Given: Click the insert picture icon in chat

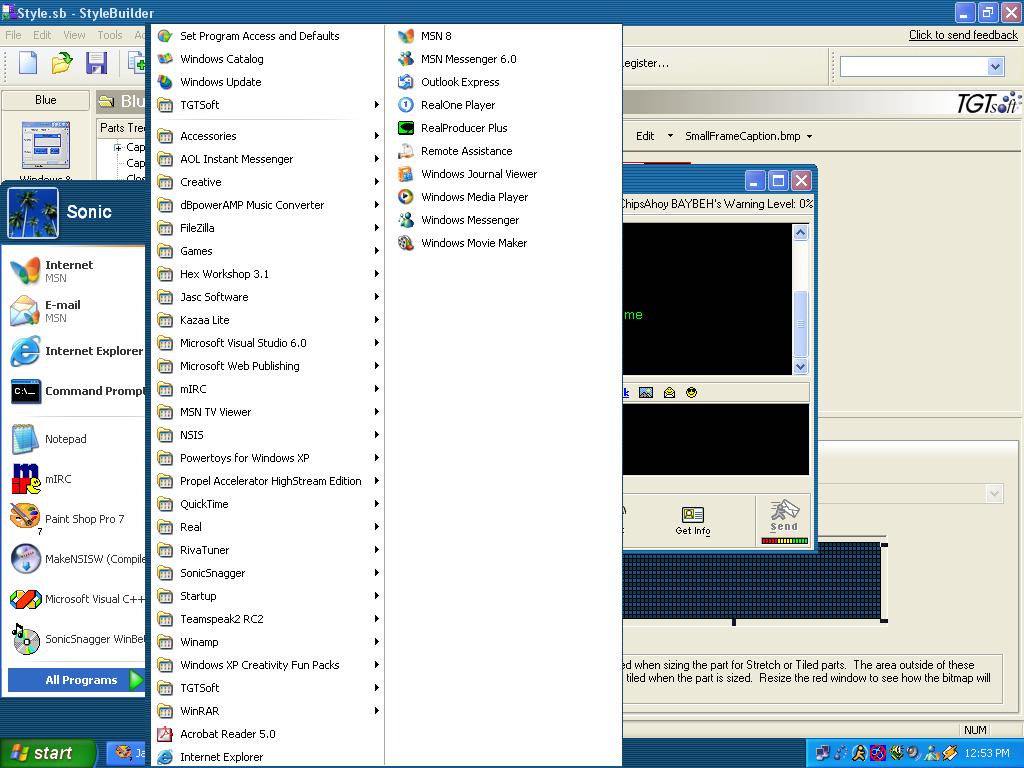Looking at the screenshot, I should tap(646, 393).
